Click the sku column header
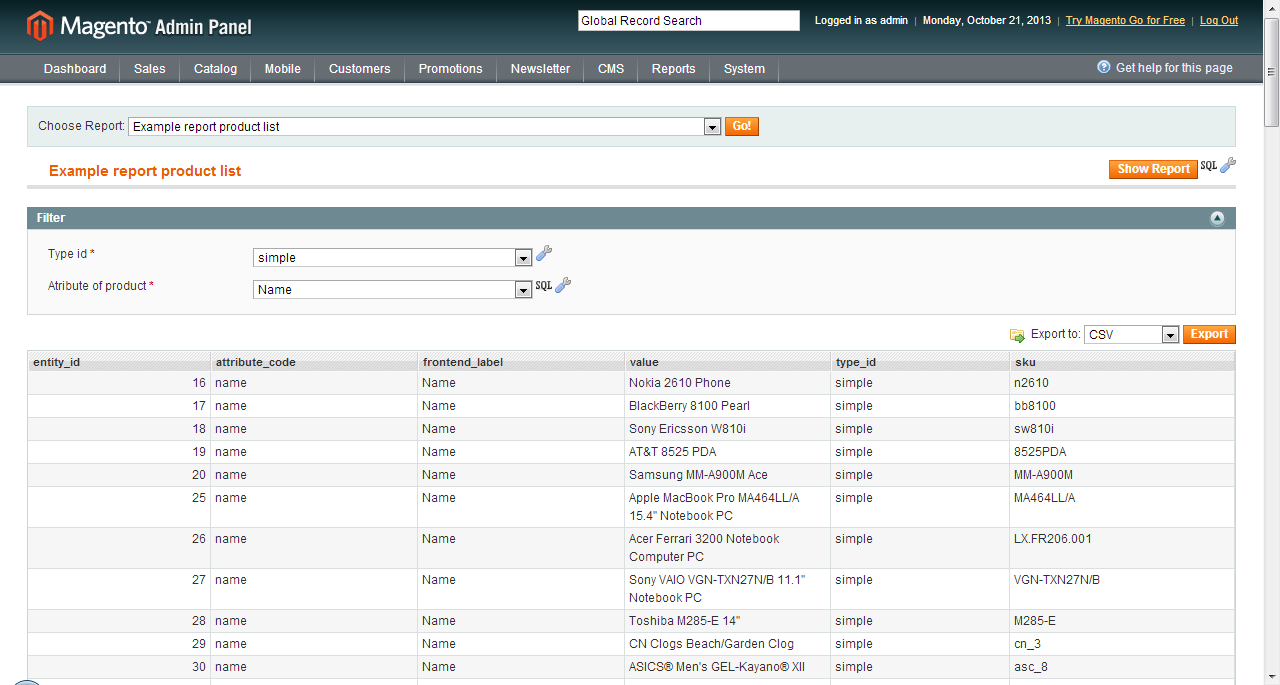 1122,362
